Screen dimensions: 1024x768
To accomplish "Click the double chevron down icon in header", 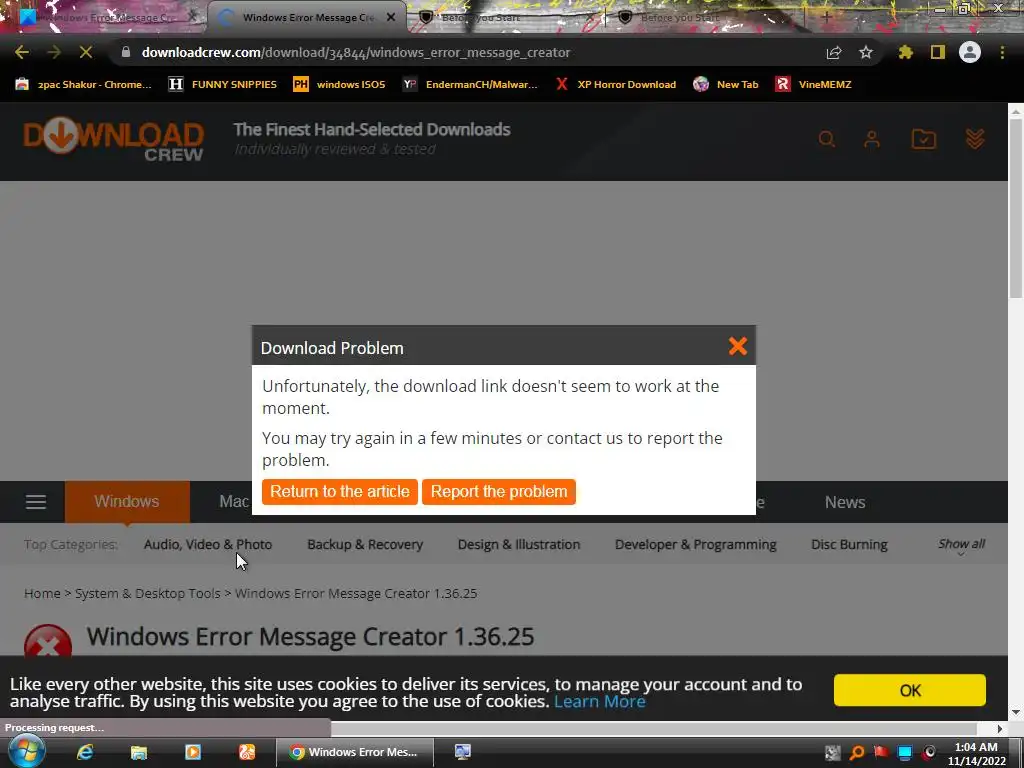I will (x=975, y=139).
